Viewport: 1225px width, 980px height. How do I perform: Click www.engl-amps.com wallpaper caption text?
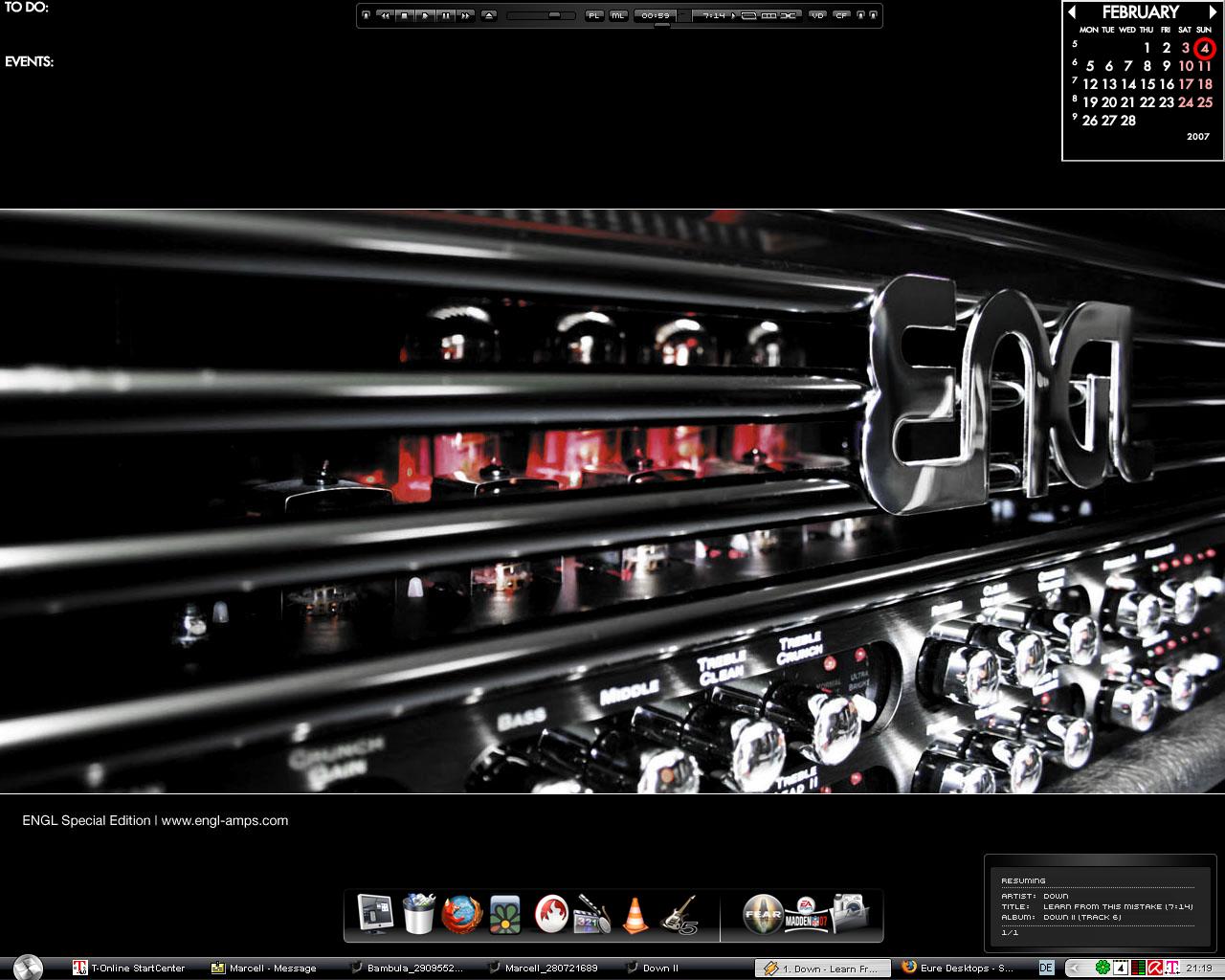point(224,820)
